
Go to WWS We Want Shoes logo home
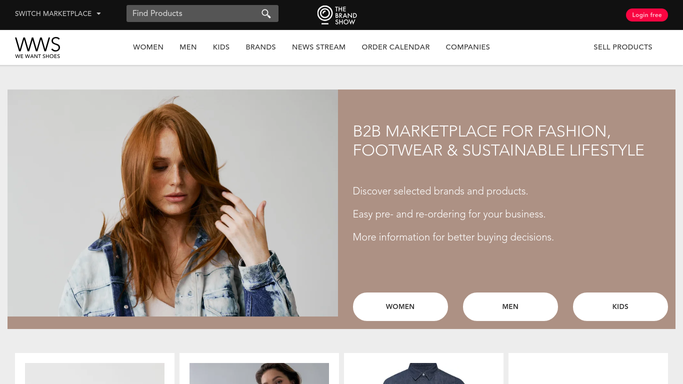(x=37, y=47)
